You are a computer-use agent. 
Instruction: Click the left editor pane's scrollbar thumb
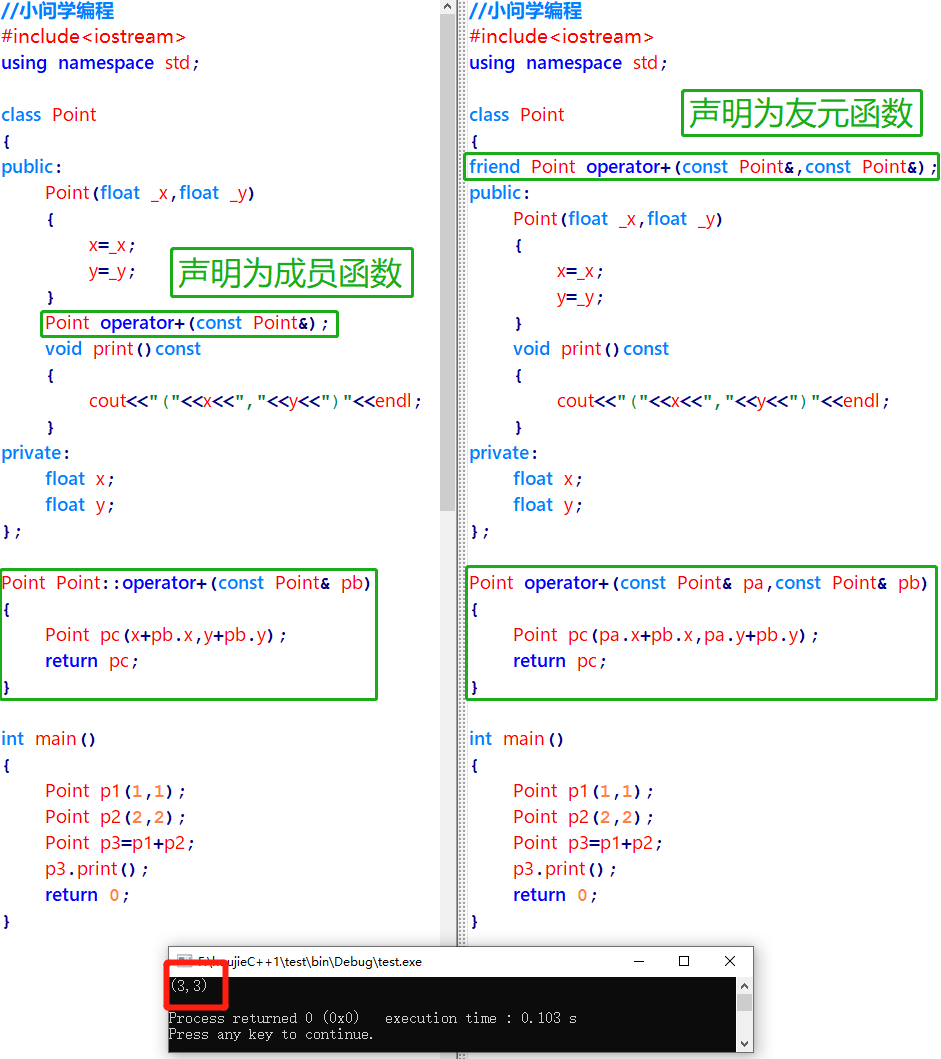pos(447,262)
